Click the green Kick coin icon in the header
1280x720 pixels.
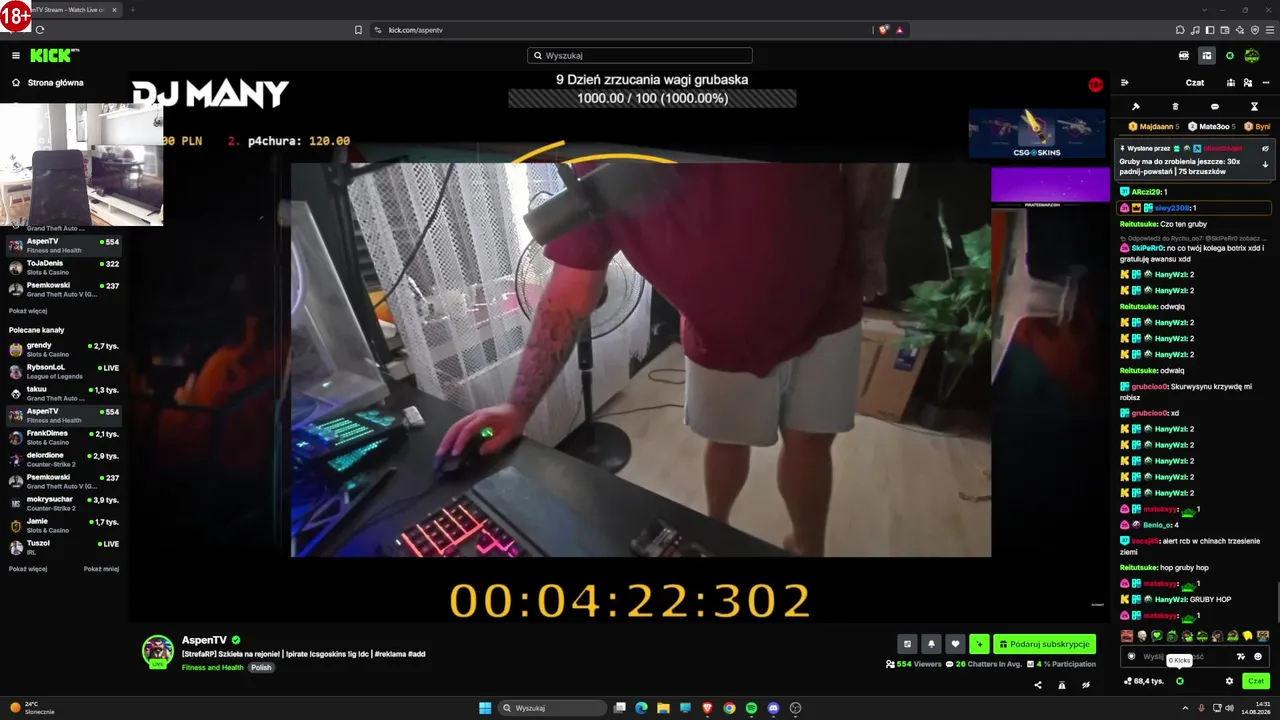[1230, 56]
